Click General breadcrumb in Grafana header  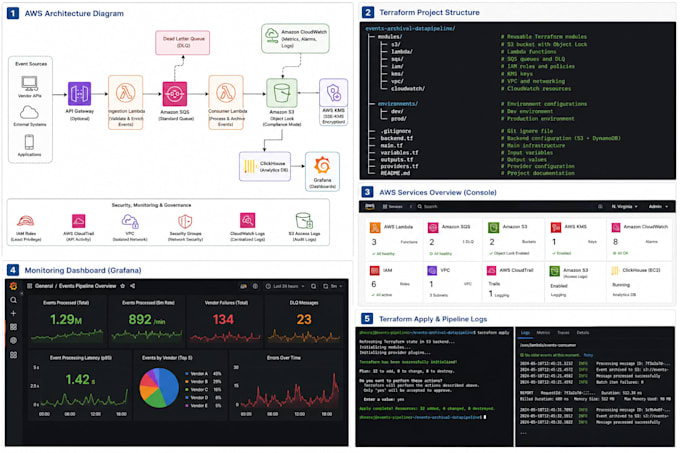[44, 286]
